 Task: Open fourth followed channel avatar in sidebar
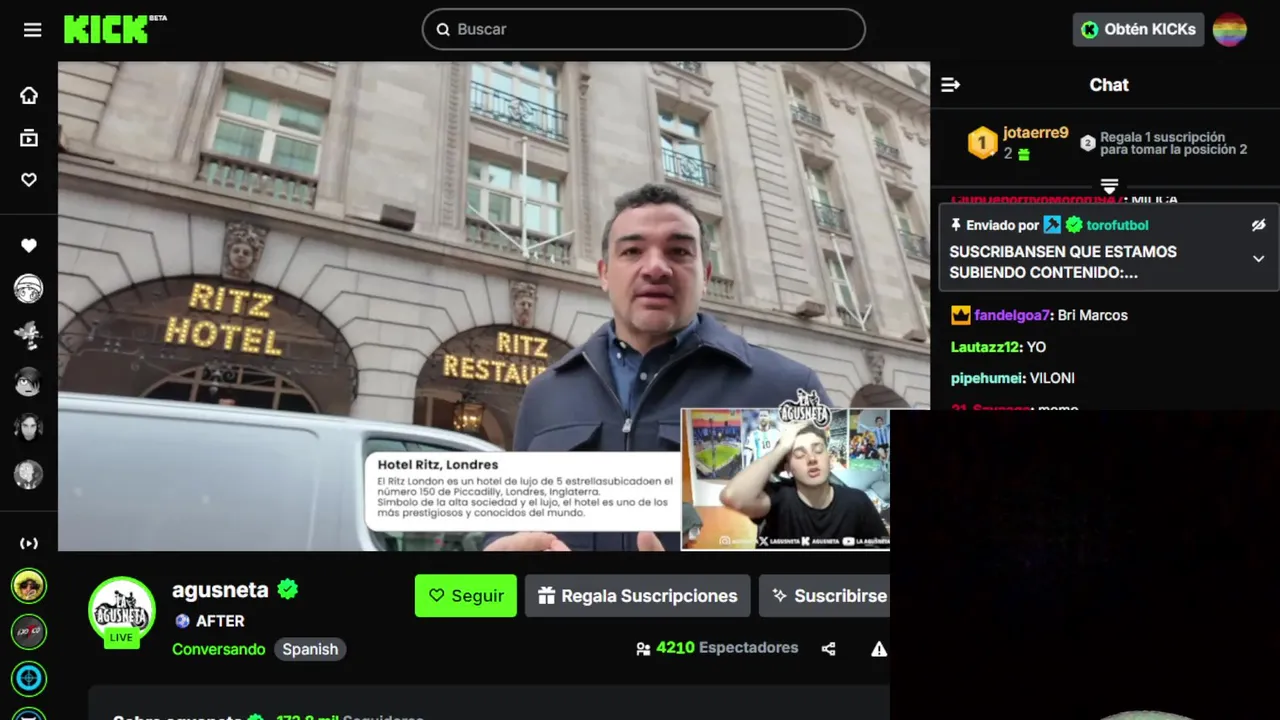(x=28, y=427)
